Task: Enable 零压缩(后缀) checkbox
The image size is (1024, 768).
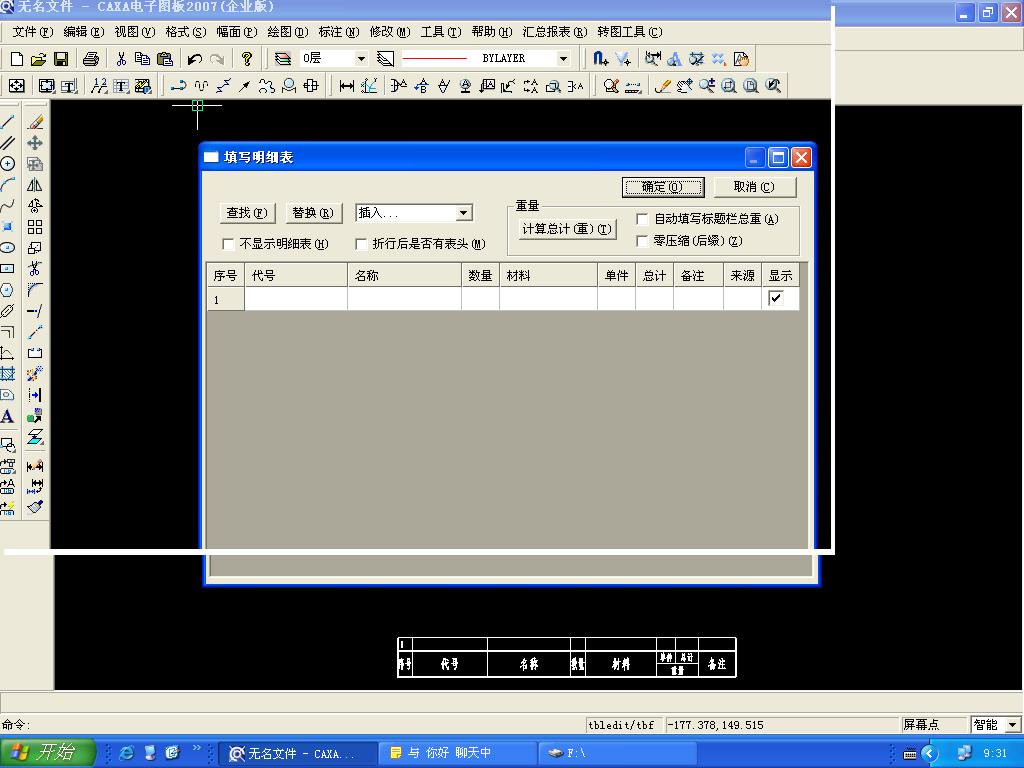Action: [643, 241]
